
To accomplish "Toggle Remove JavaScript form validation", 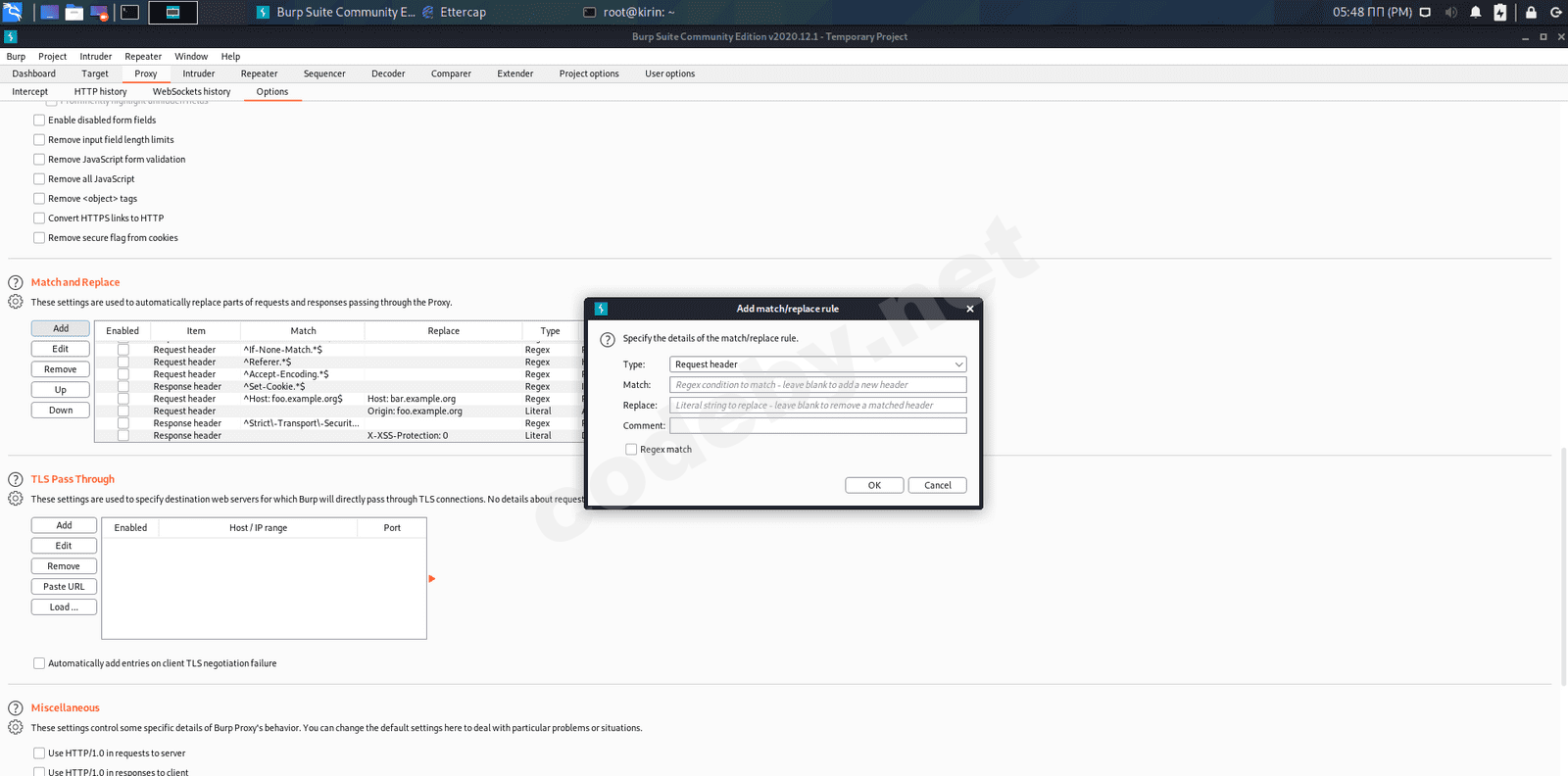I will [39, 159].
